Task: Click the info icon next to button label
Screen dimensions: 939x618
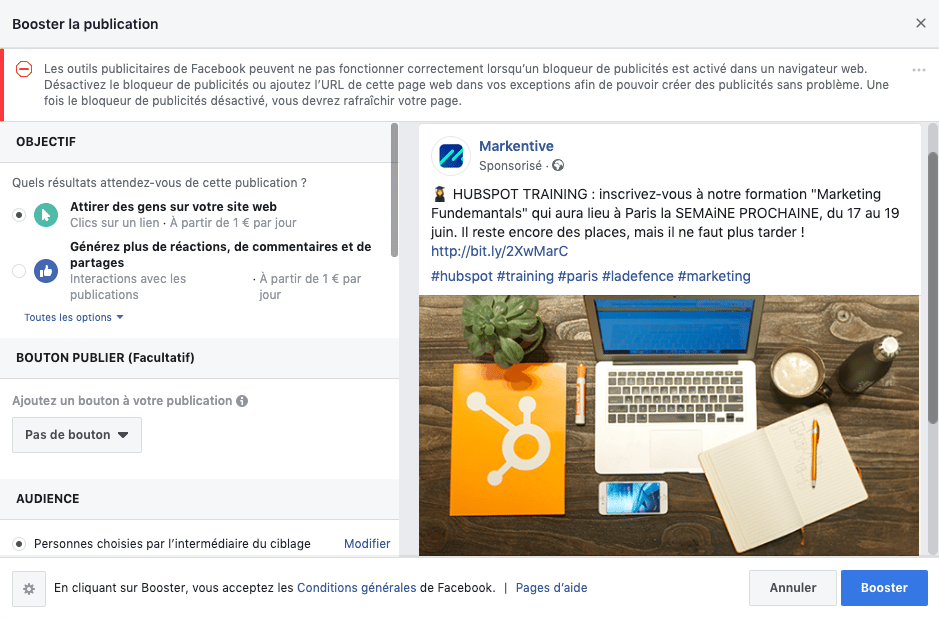Action: pyautogui.click(x=242, y=401)
